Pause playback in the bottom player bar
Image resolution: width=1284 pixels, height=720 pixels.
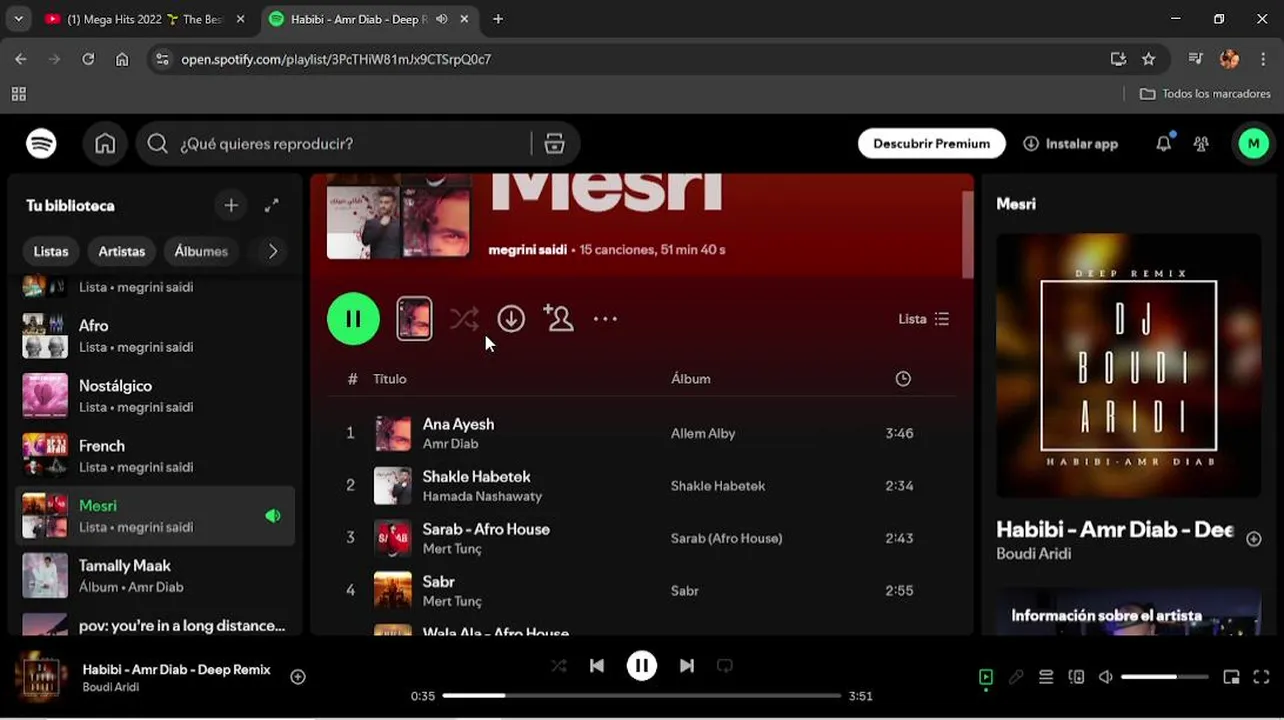pos(642,666)
